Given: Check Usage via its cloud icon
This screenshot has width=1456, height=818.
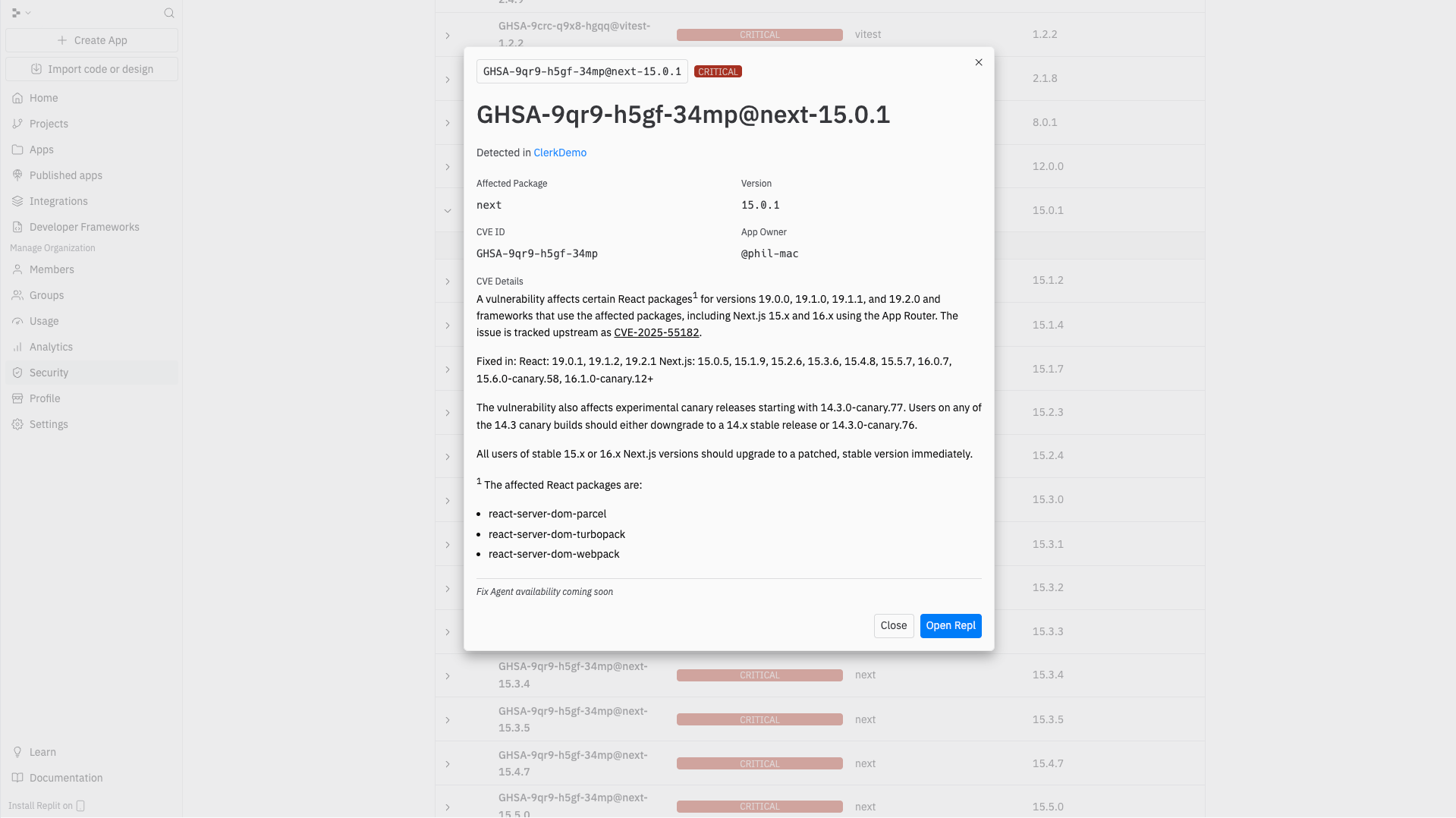Looking at the screenshot, I should tap(17, 321).
